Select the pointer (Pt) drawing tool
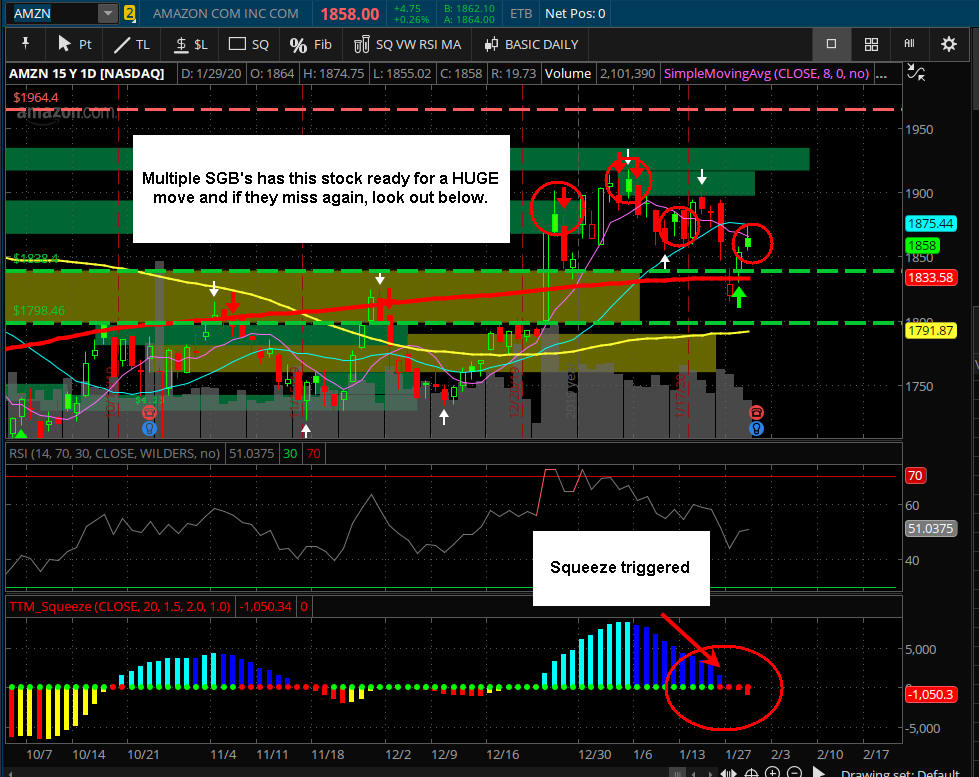 point(74,44)
